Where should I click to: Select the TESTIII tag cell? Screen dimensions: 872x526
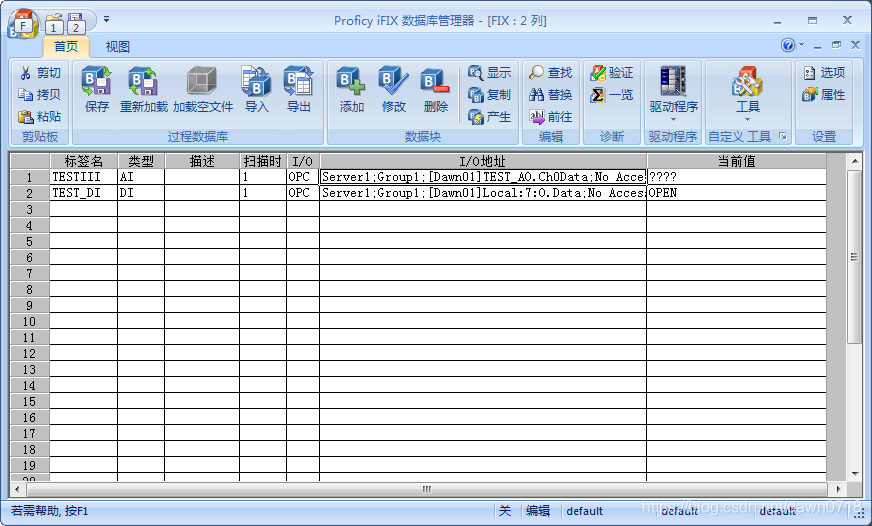point(83,177)
